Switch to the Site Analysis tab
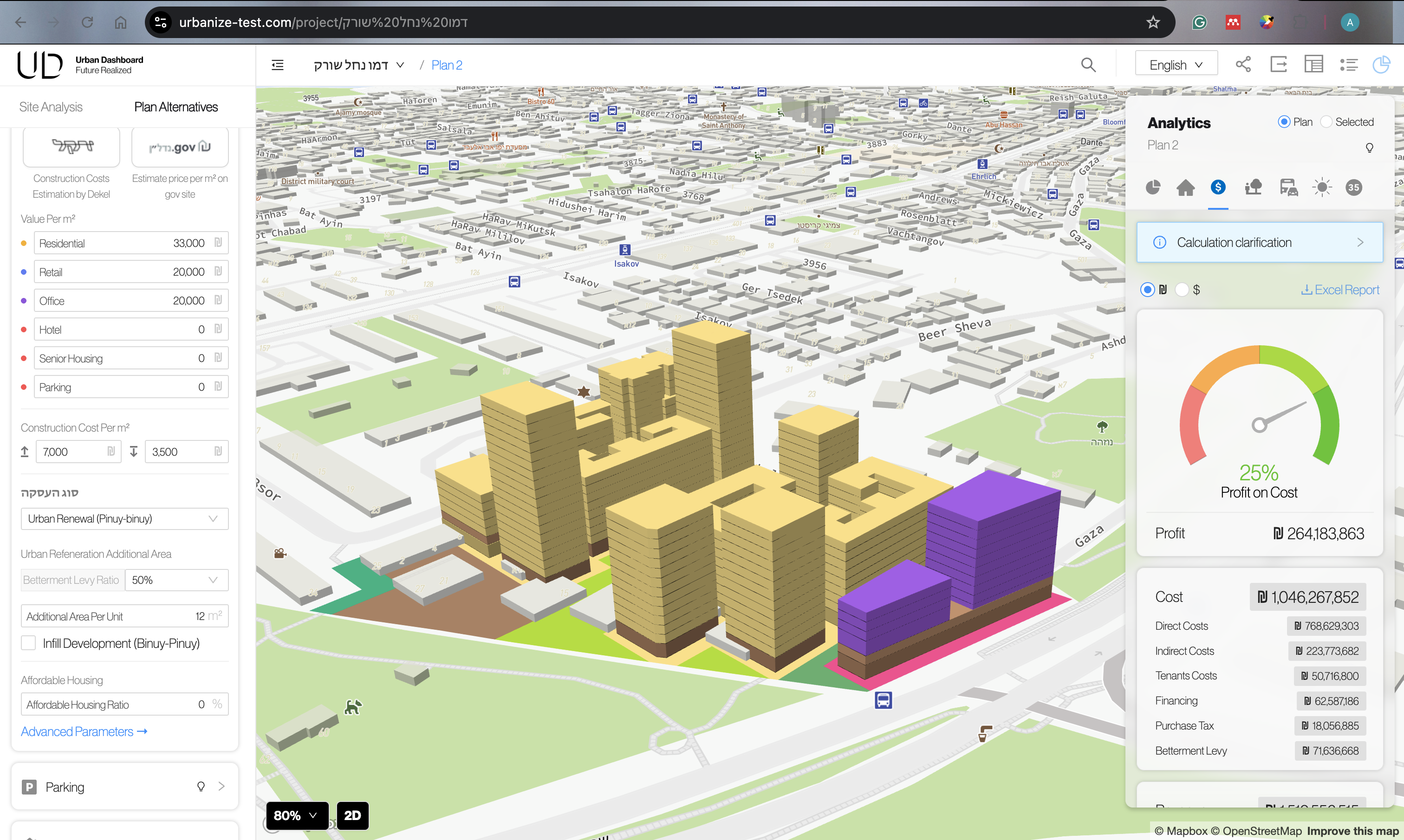This screenshot has height=840, width=1404. 51,107
